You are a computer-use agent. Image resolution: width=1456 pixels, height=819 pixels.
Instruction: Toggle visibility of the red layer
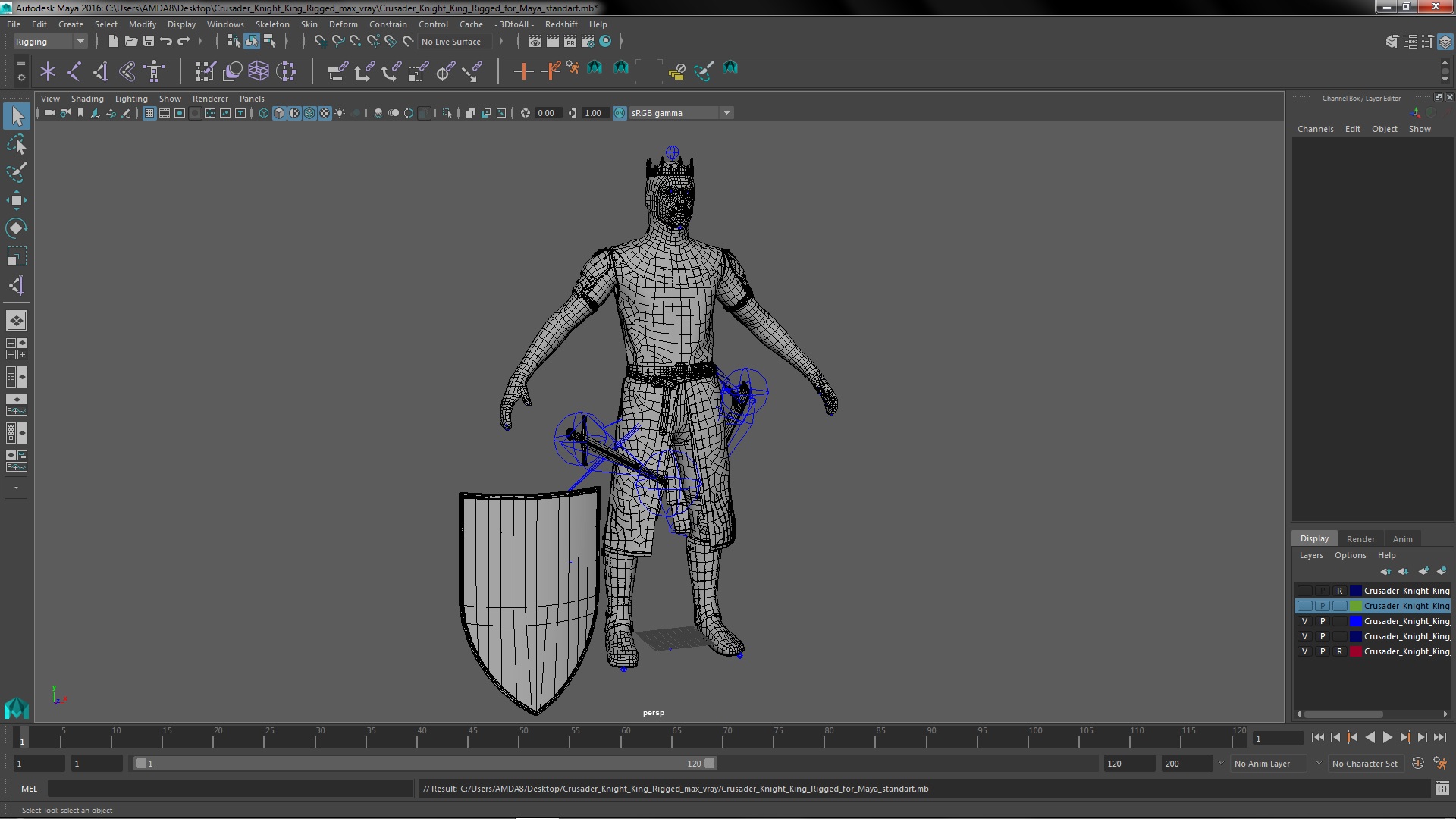pyautogui.click(x=1304, y=651)
